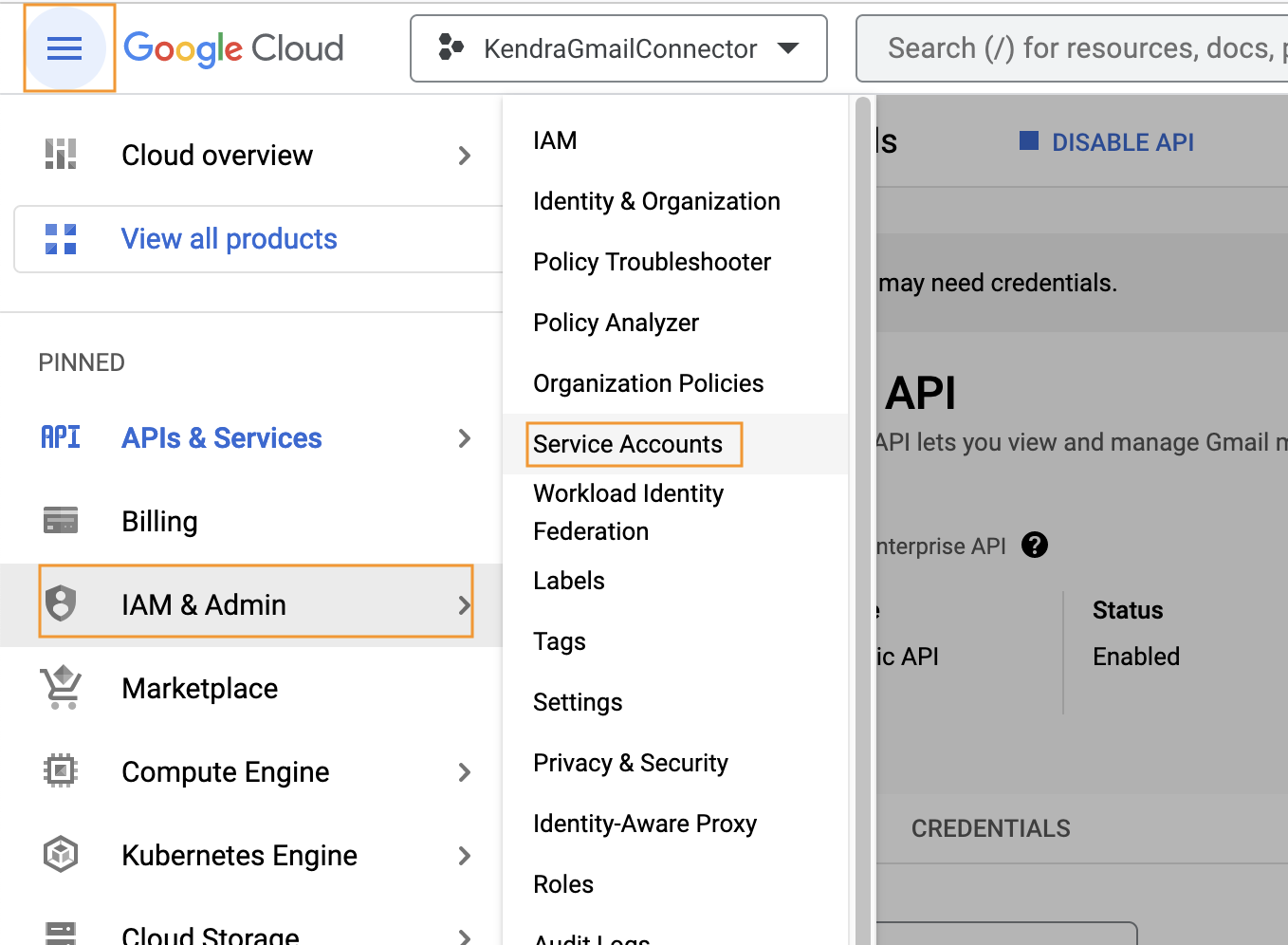Expand the Kubernetes Engine submenu arrow

(x=465, y=856)
